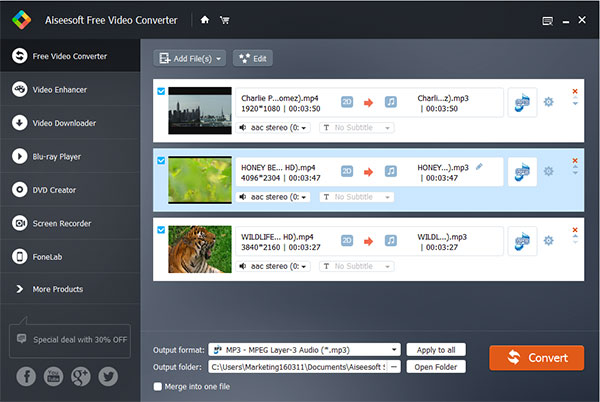Click WILDL...).mp3 output file name
This screenshot has height=402, width=600.
pos(442,237)
